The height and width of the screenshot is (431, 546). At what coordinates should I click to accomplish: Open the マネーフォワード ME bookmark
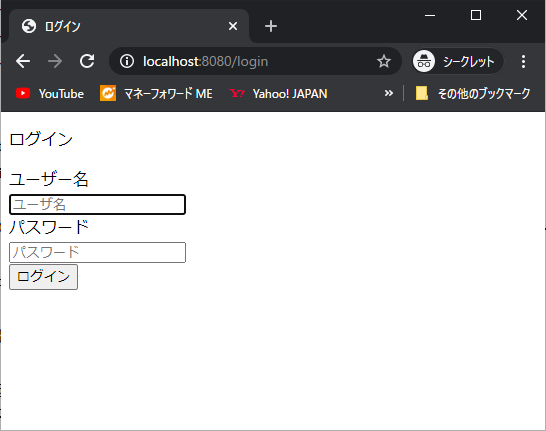click(156, 93)
